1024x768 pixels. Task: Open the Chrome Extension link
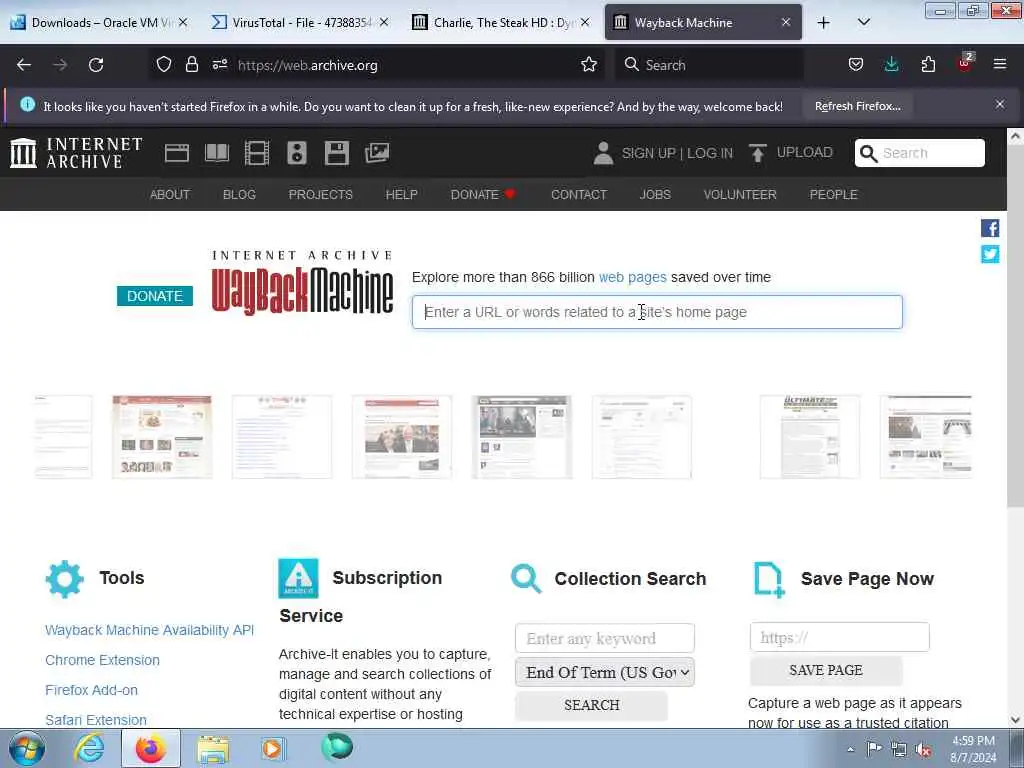(103, 660)
